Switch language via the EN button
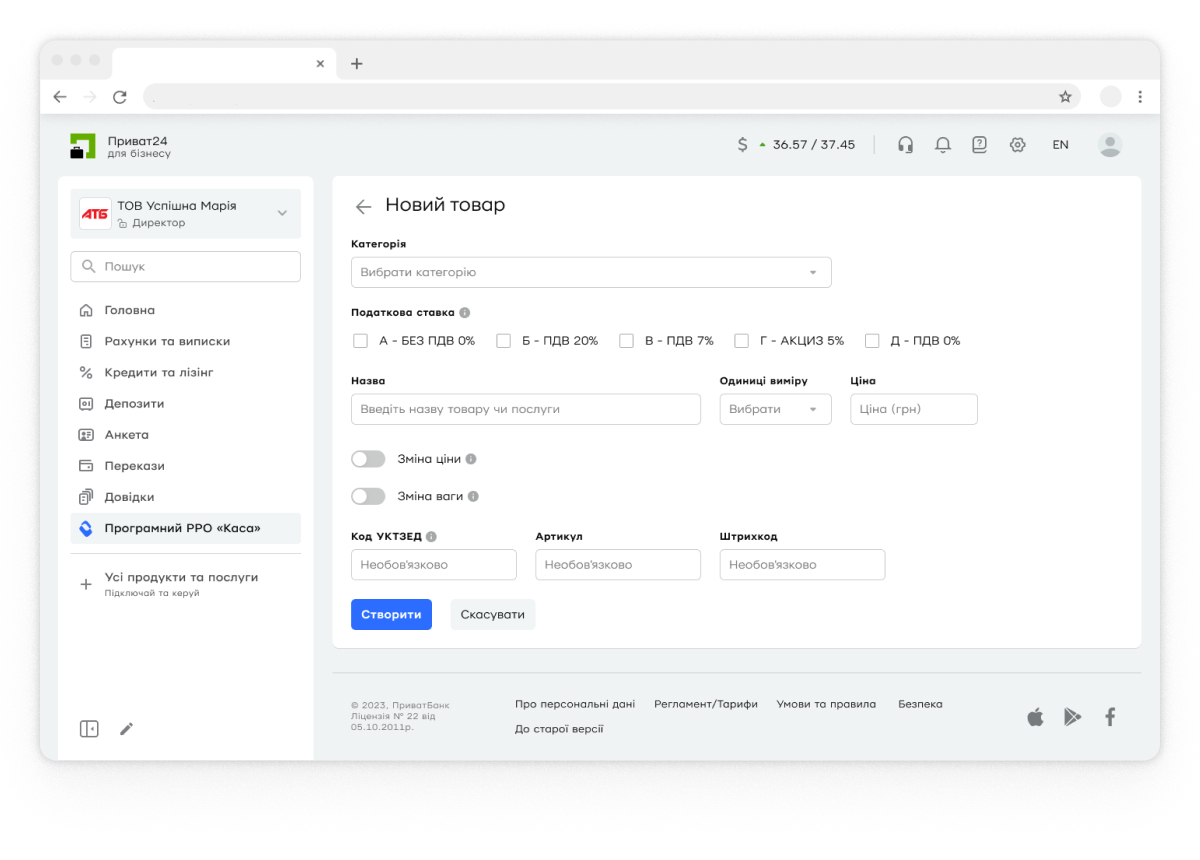This screenshot has width=1200, height=860. coord(1060,145)
